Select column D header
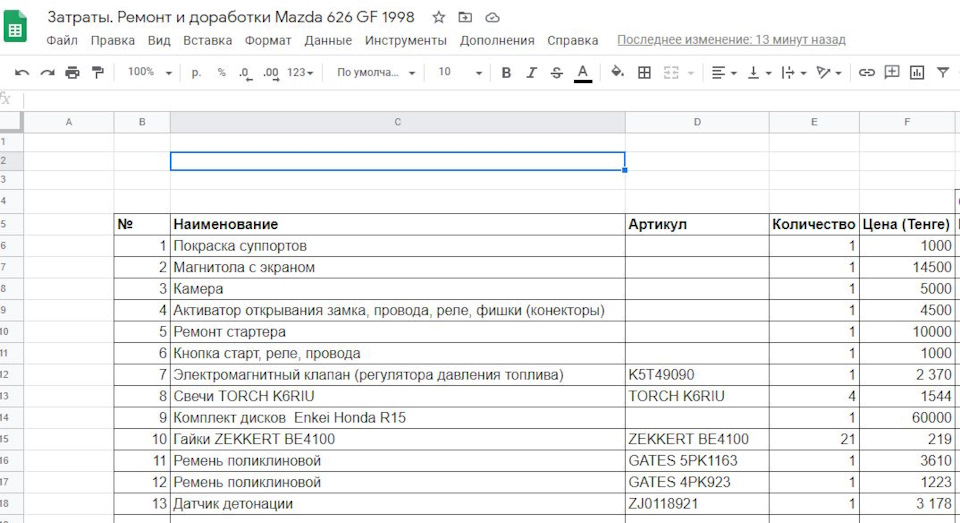 click(x=697, y=122)
